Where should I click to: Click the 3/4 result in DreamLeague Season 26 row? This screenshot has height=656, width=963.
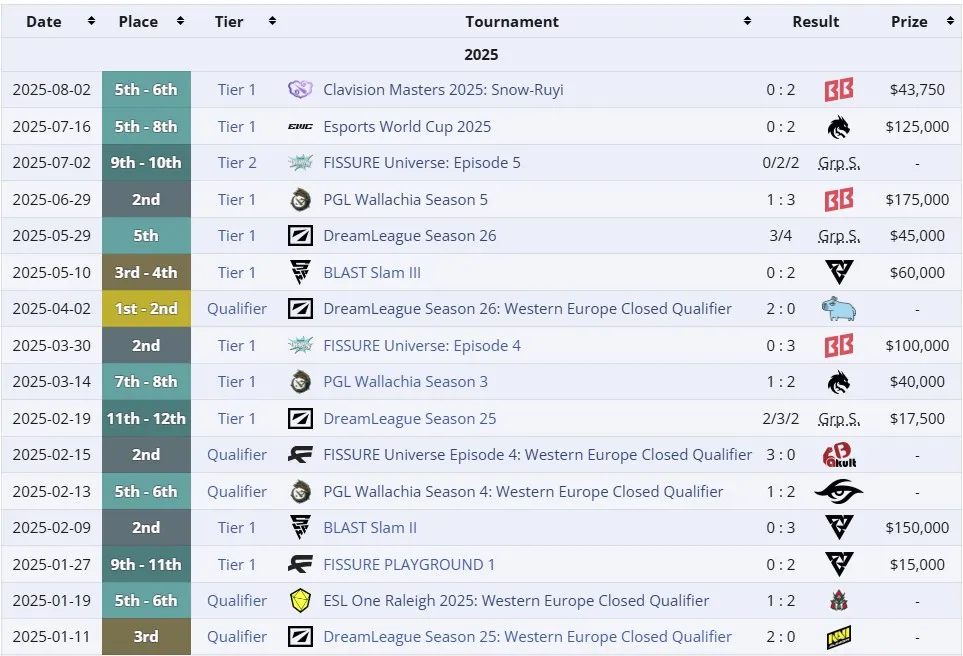pos(781,236)
